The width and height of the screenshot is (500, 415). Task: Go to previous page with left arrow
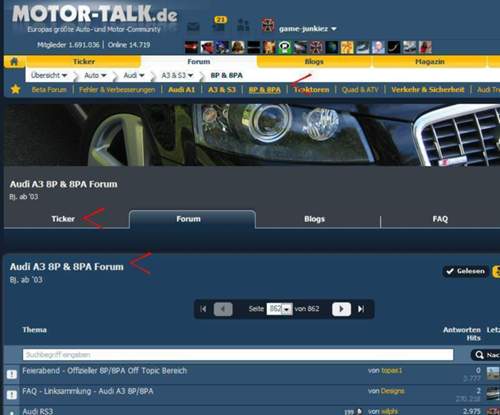tap(223, 309)
